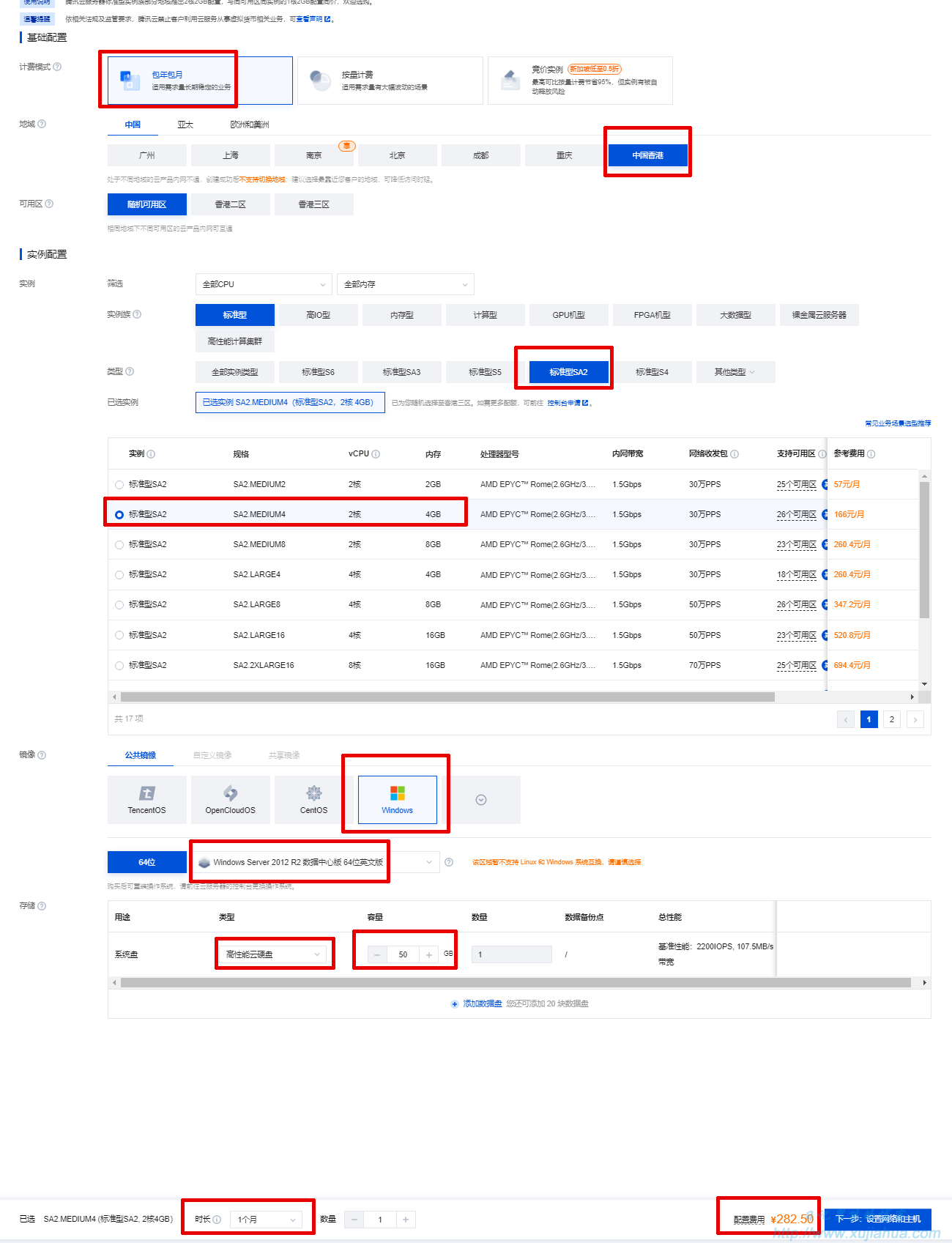Select the SA2.LARGE16 instance radio button

point(119,635)
